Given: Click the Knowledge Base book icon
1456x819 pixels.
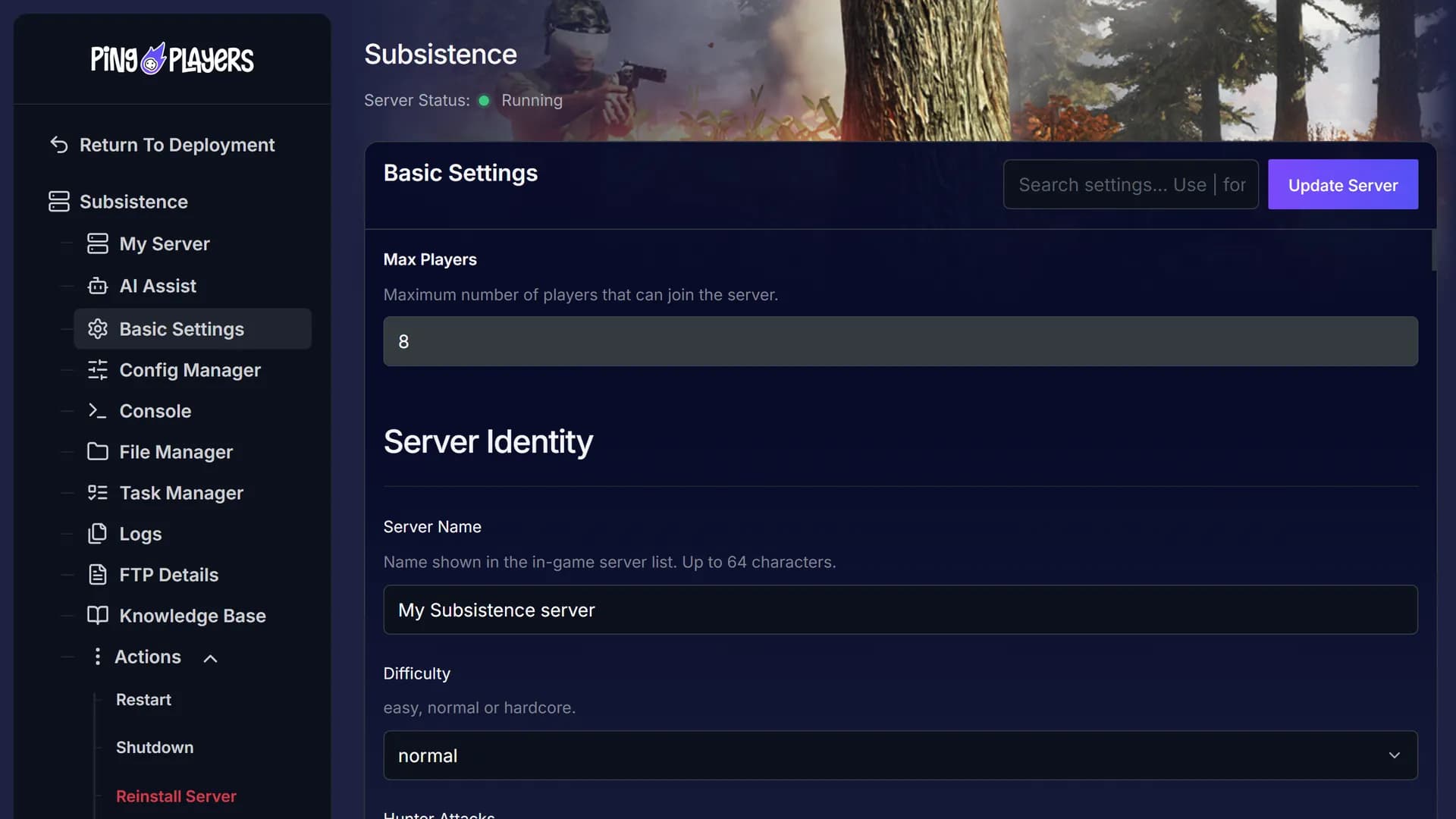Looking at the screenshot, I should pyautogui.click(x=98, y=615).
